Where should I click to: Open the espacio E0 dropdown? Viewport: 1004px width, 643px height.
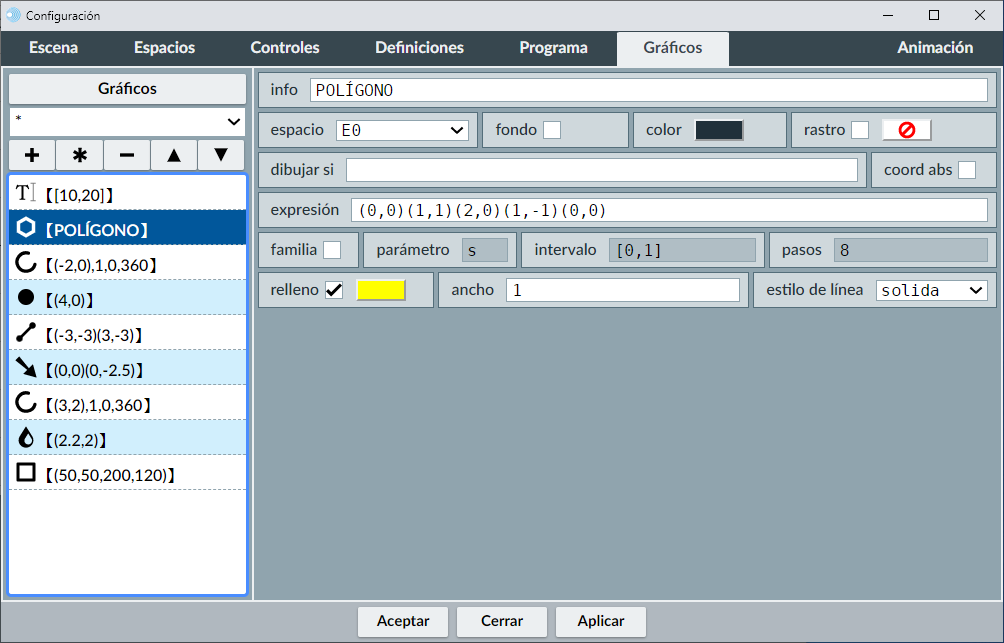[x=402, y=130]
